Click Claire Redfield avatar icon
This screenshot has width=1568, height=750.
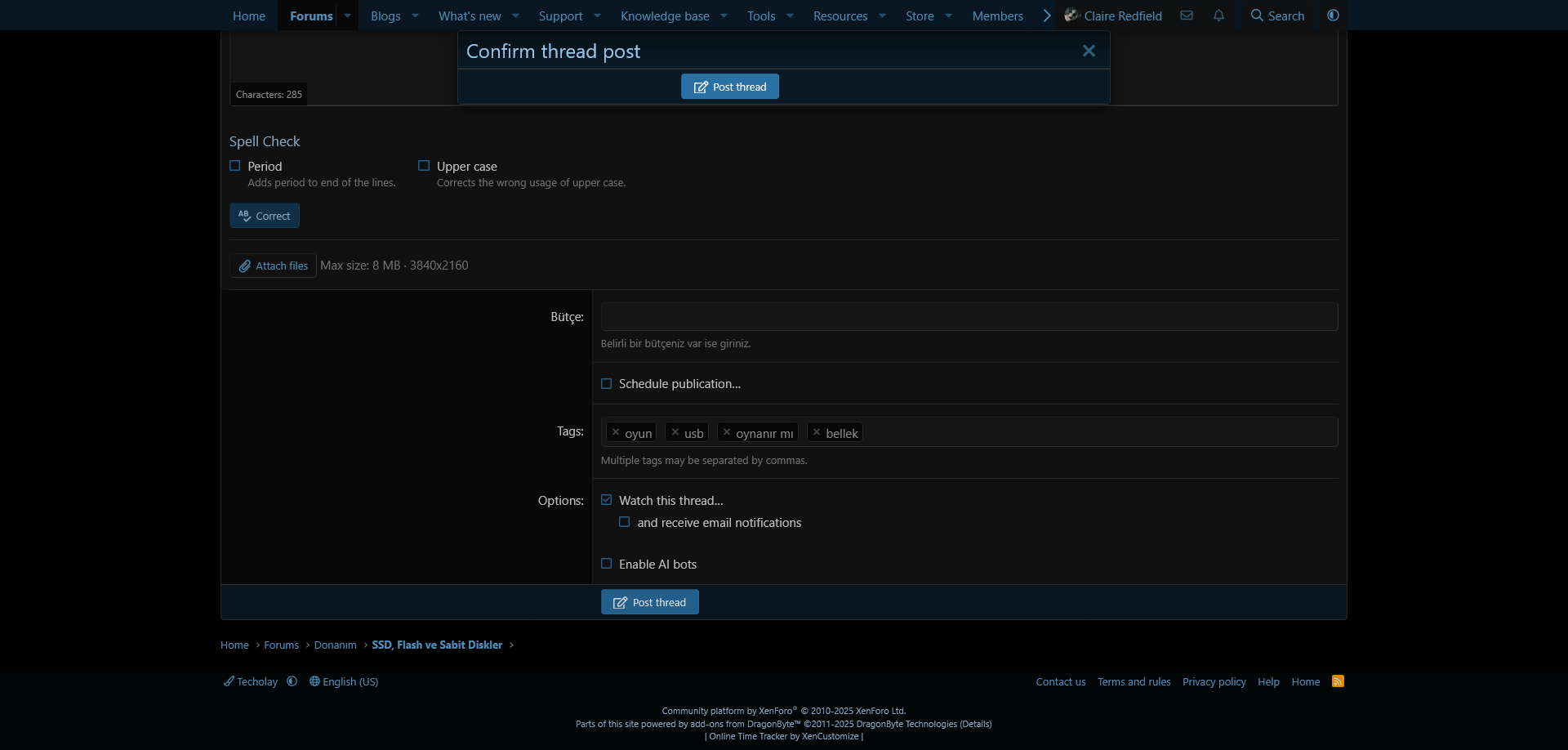point(1072,16)
